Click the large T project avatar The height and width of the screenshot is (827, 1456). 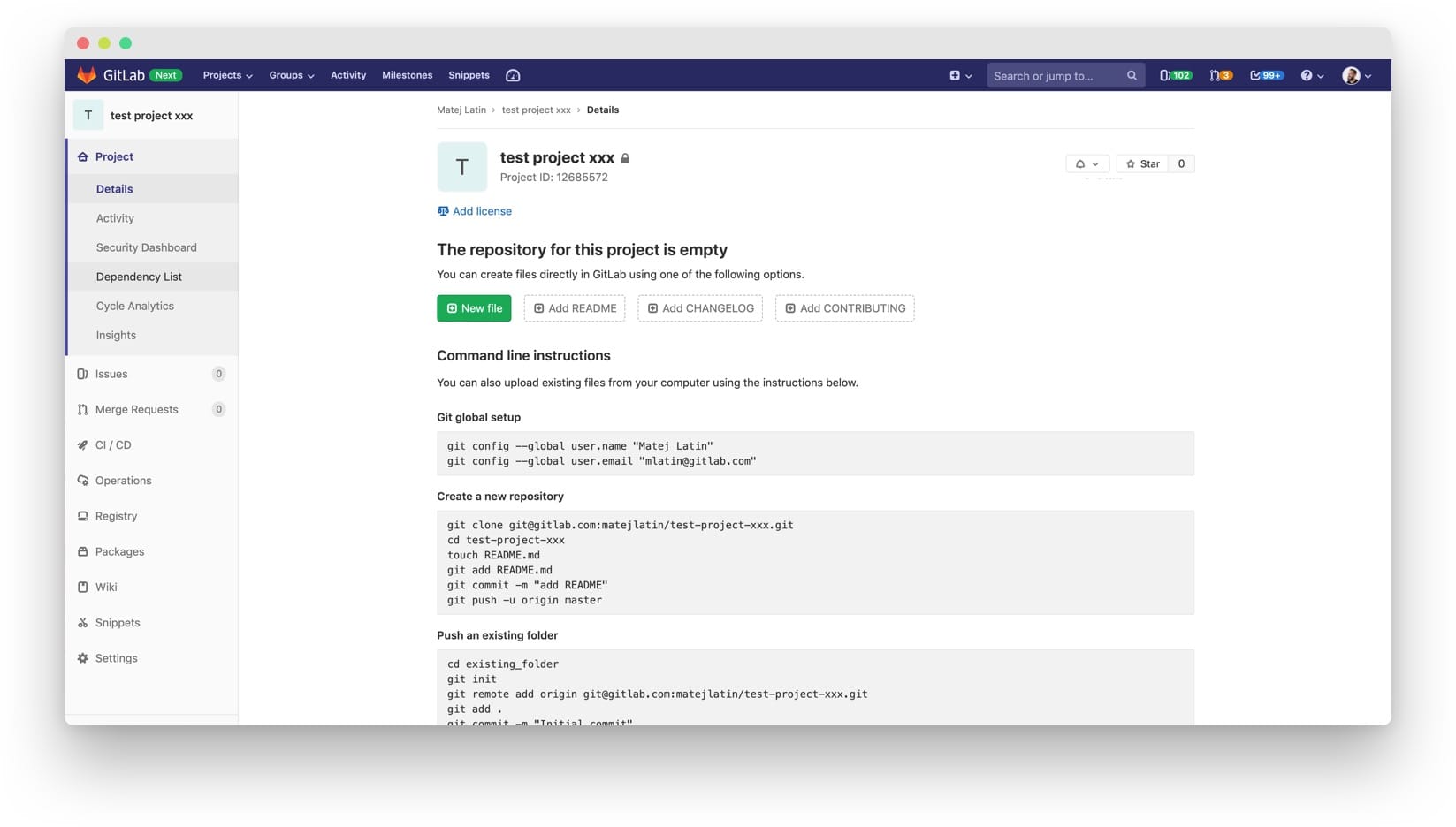[461, 167]
